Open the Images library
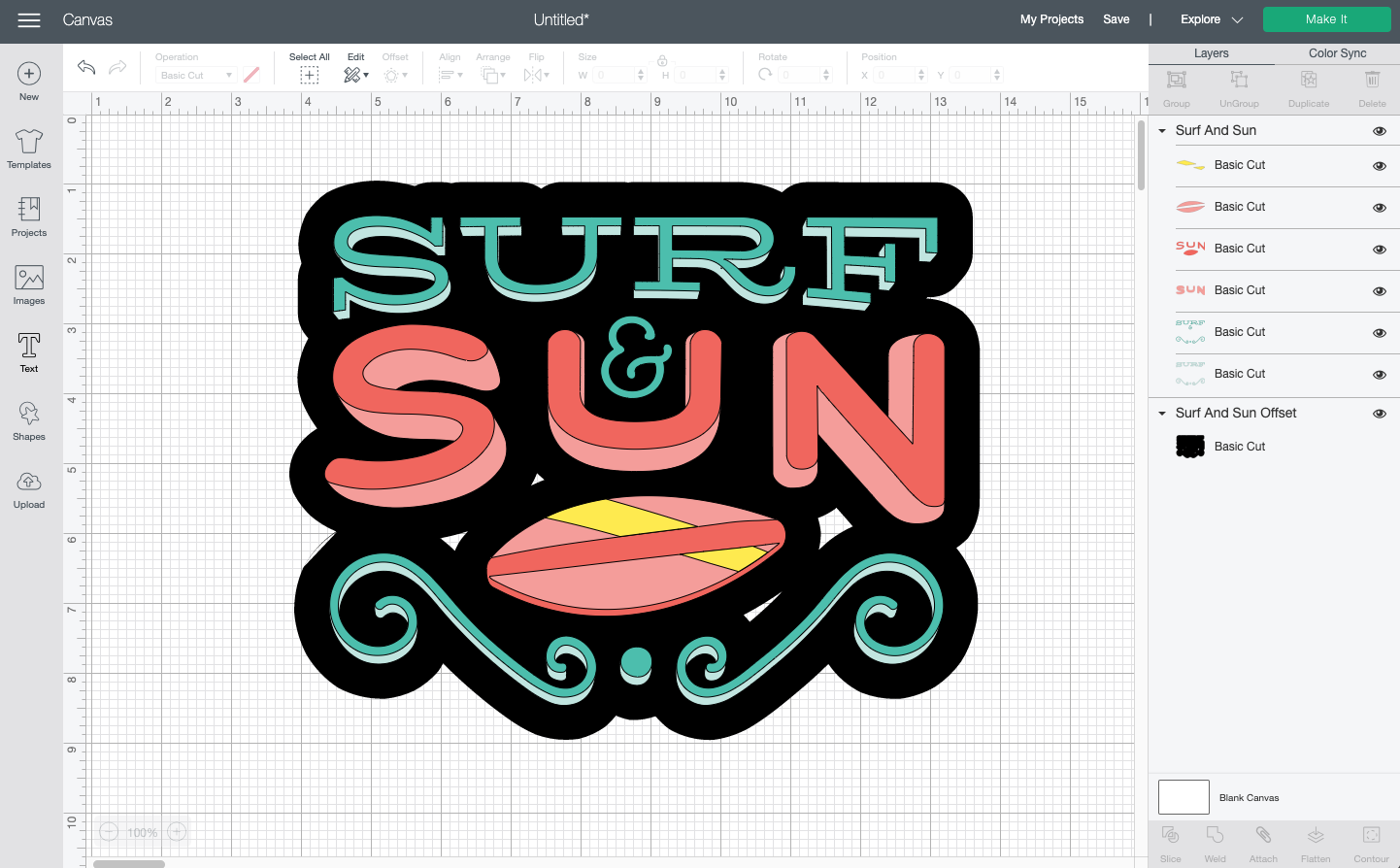The height and width of the screenshot is (868, 1400). click(x=29, y=285)
